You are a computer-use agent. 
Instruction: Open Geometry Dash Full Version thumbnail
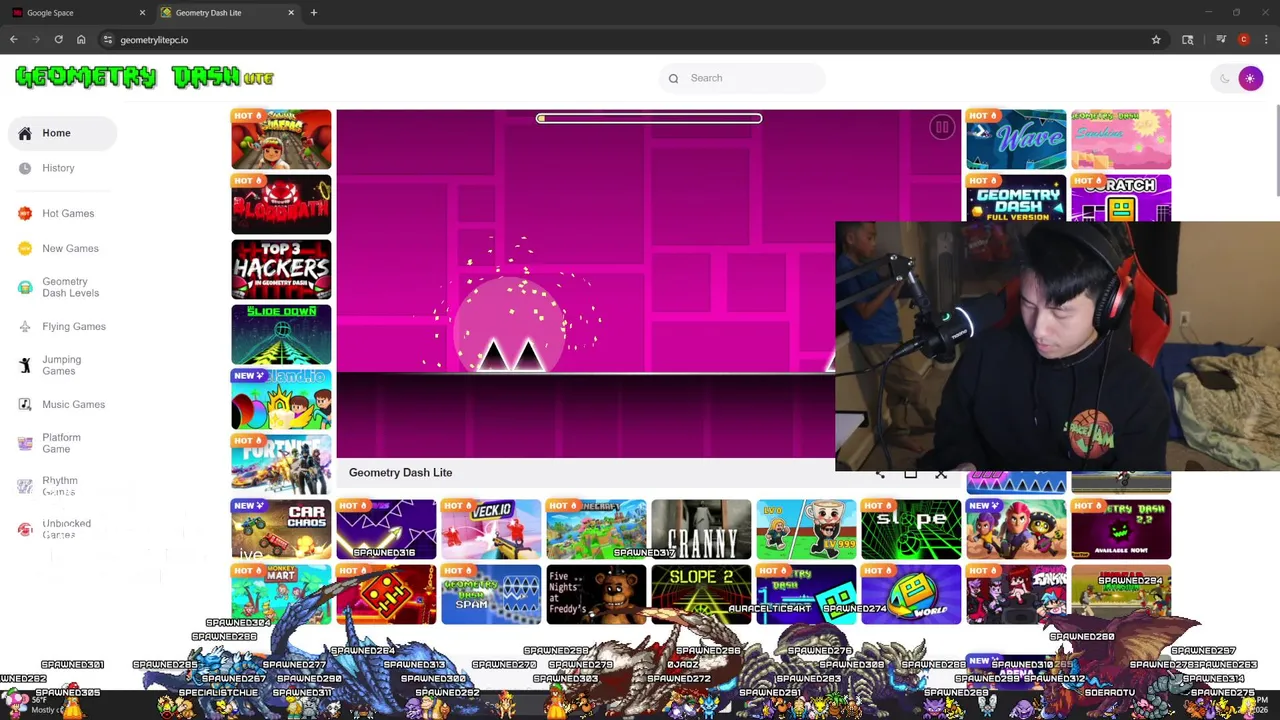[x=1016, y=198]
